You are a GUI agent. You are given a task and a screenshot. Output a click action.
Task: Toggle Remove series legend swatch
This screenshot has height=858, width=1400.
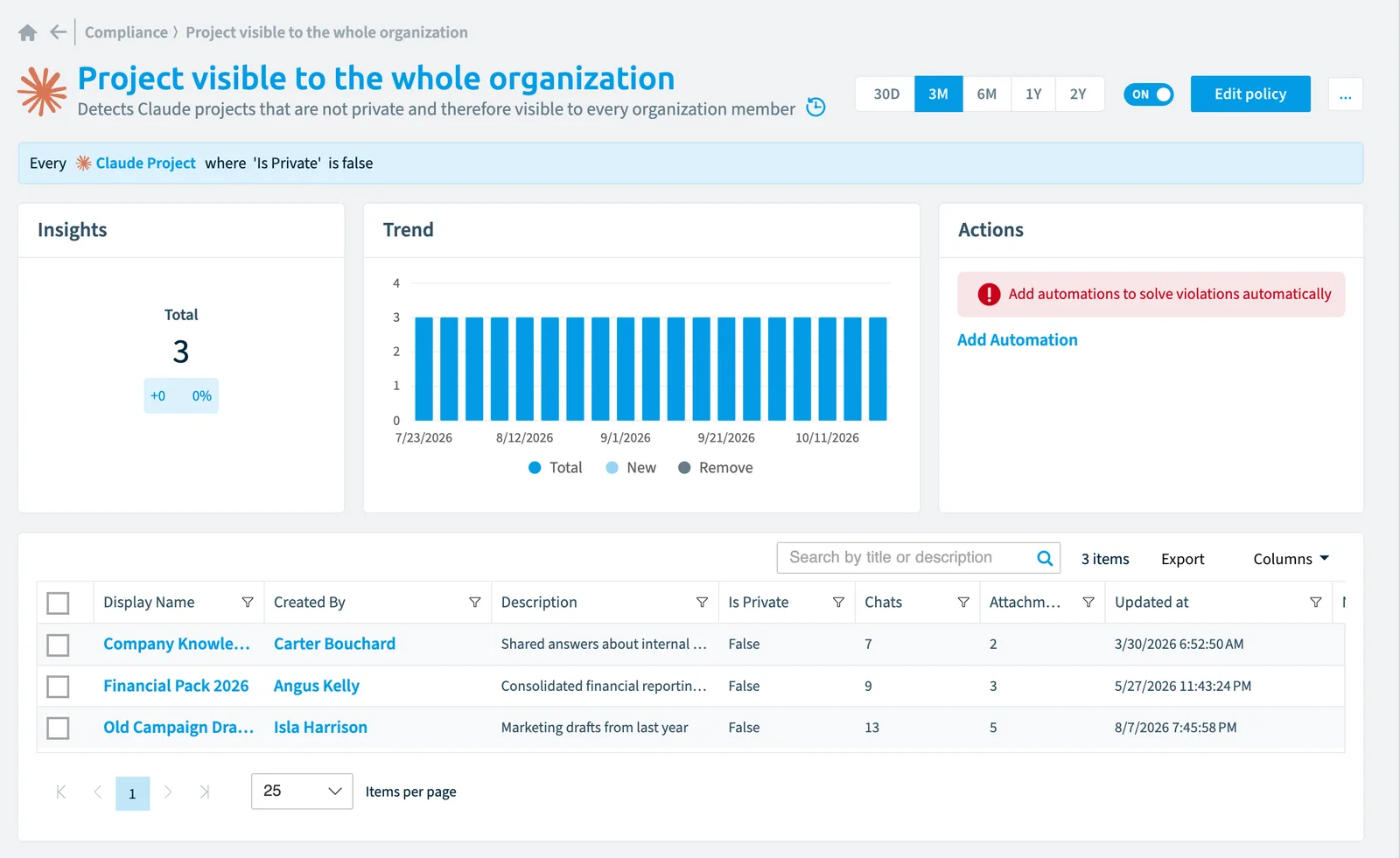pyautogui.click(x=684, y=468)
